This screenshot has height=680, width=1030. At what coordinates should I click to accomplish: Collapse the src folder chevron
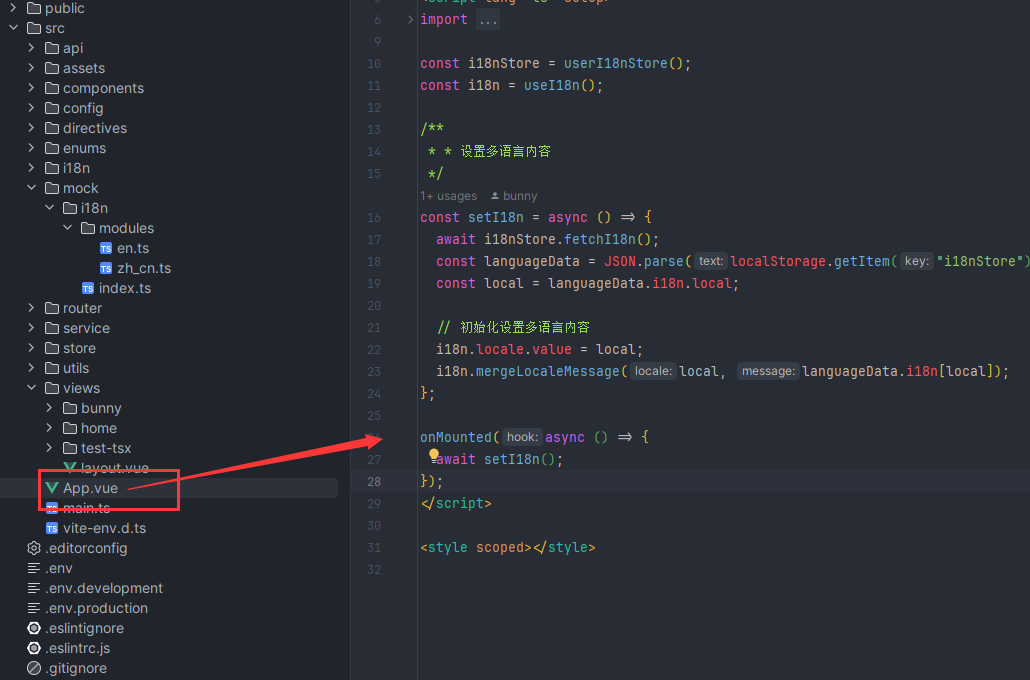[13, 28]
